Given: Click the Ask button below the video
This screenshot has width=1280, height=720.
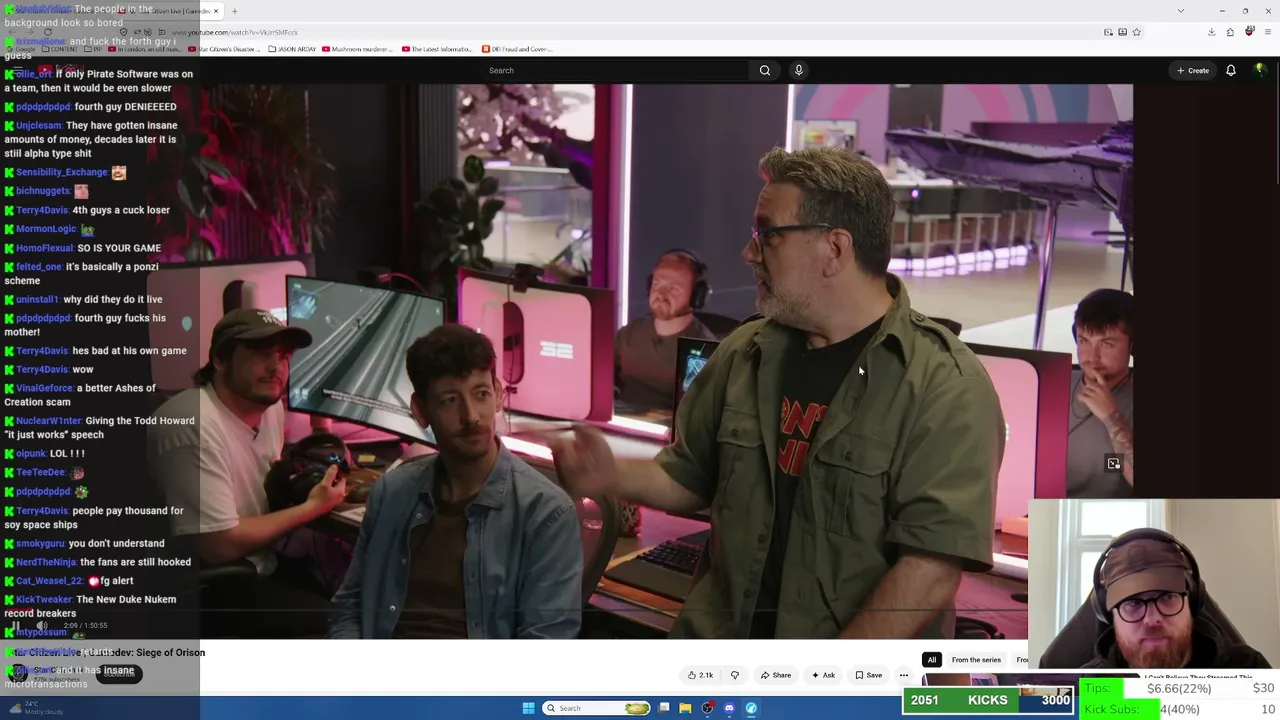Looking at the screenshot, I should [x=824, y=675].
